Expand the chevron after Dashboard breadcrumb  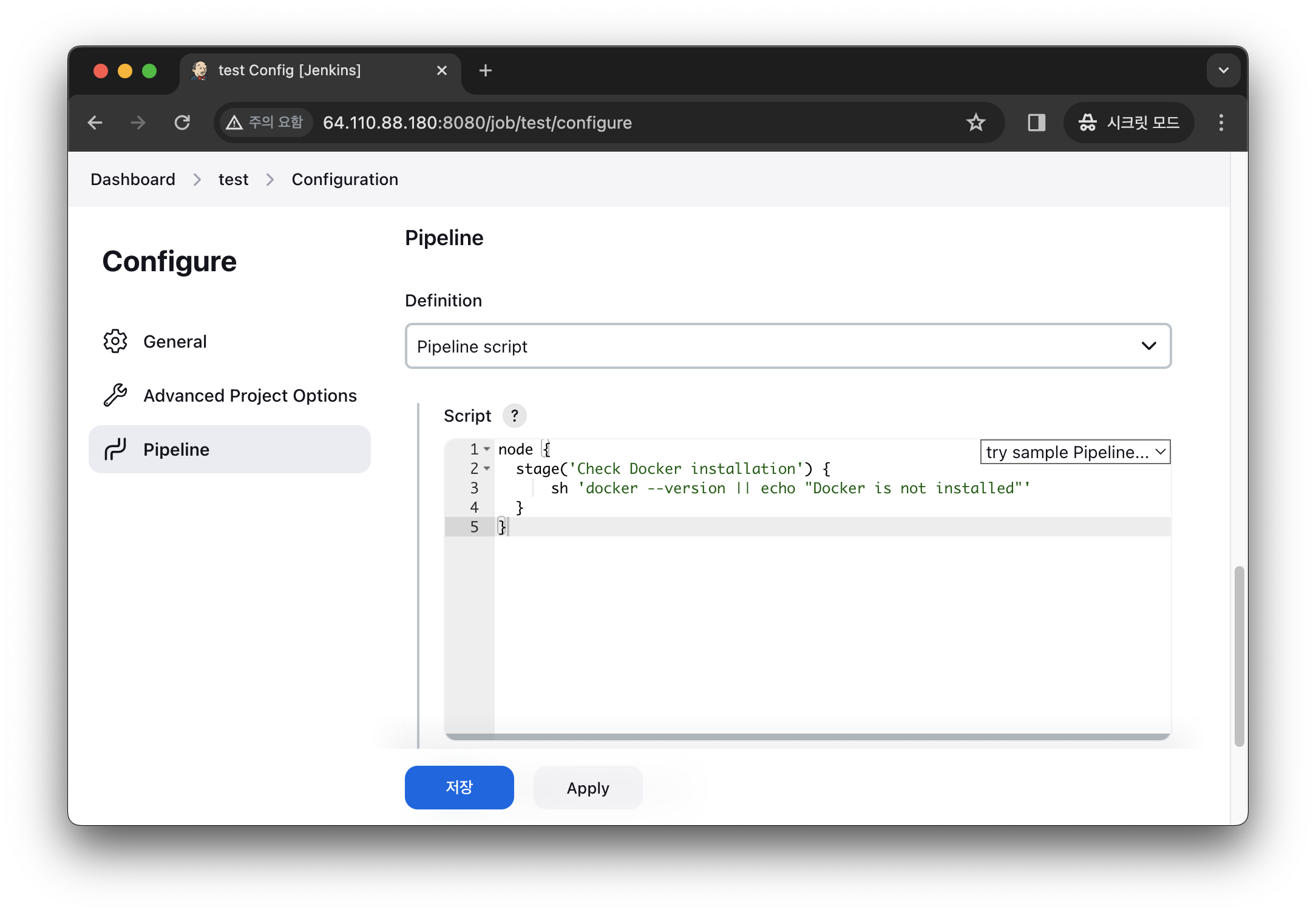click(197, 180)
